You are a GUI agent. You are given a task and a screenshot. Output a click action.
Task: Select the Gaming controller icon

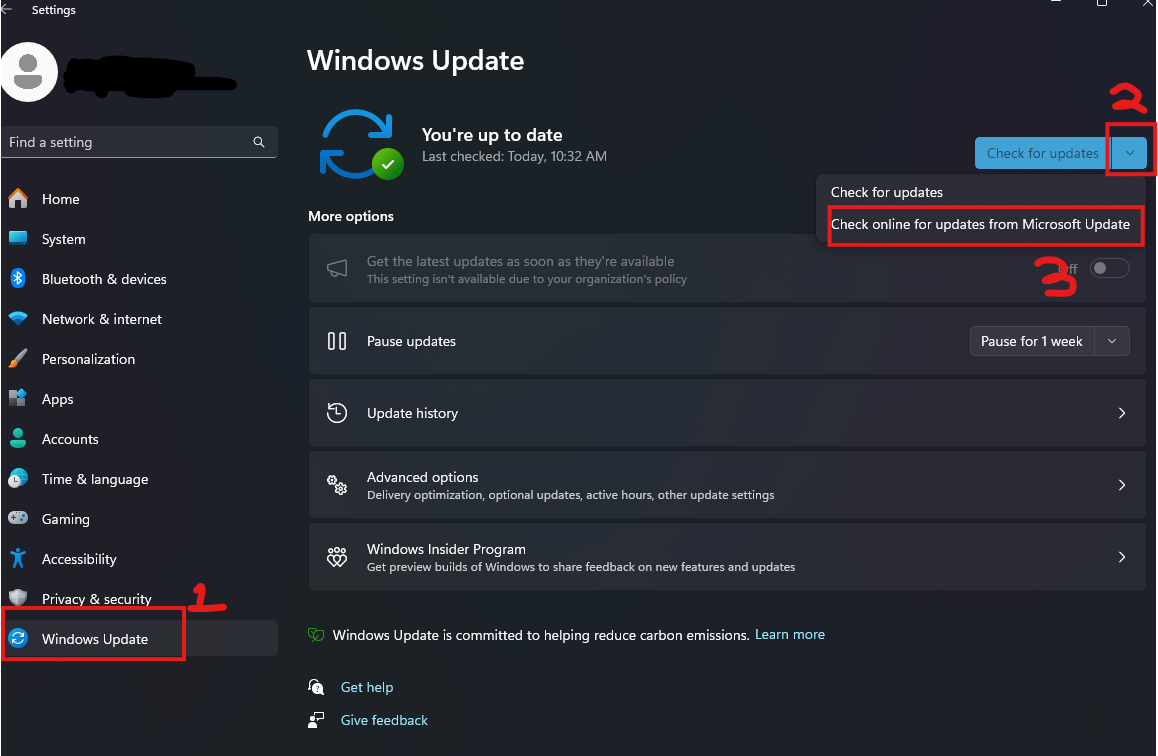[18, 519]
